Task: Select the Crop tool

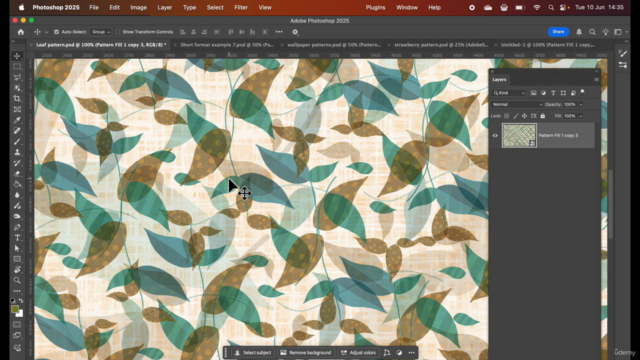Action: pyautogui.click(x=17, y=99)
